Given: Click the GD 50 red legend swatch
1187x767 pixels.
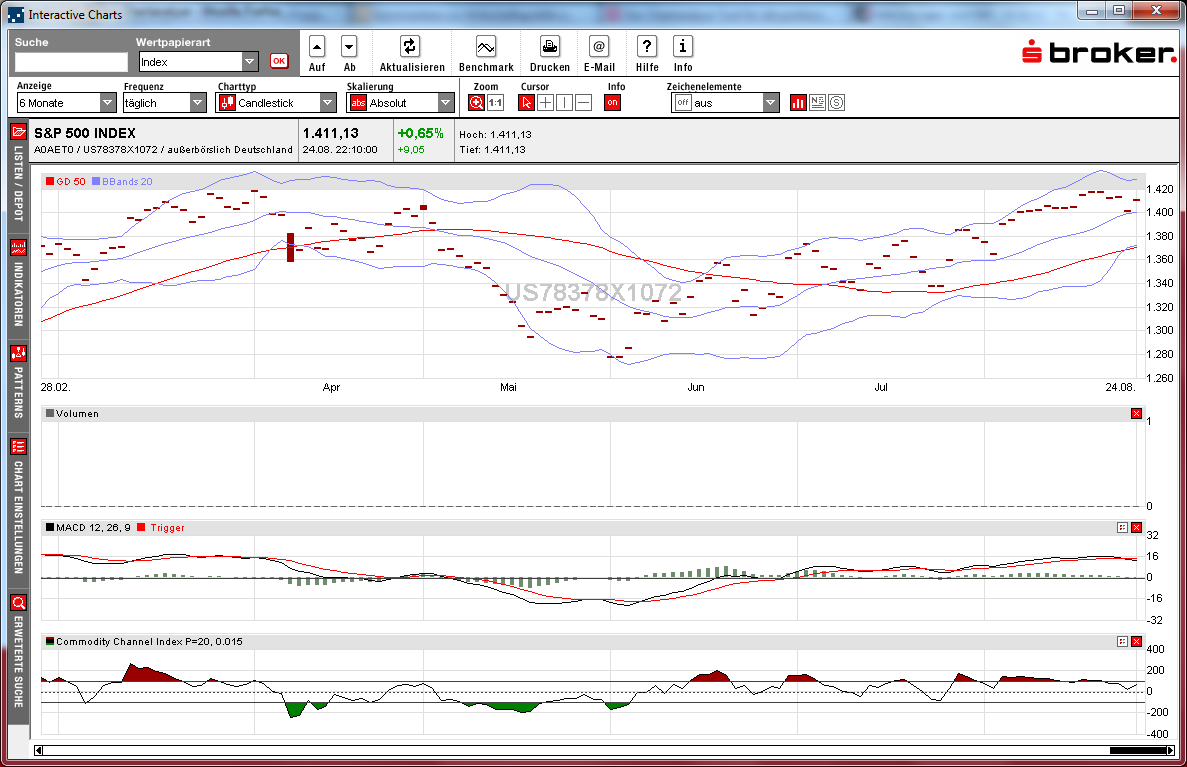Looking at the screenshot, I should [50, 182].
